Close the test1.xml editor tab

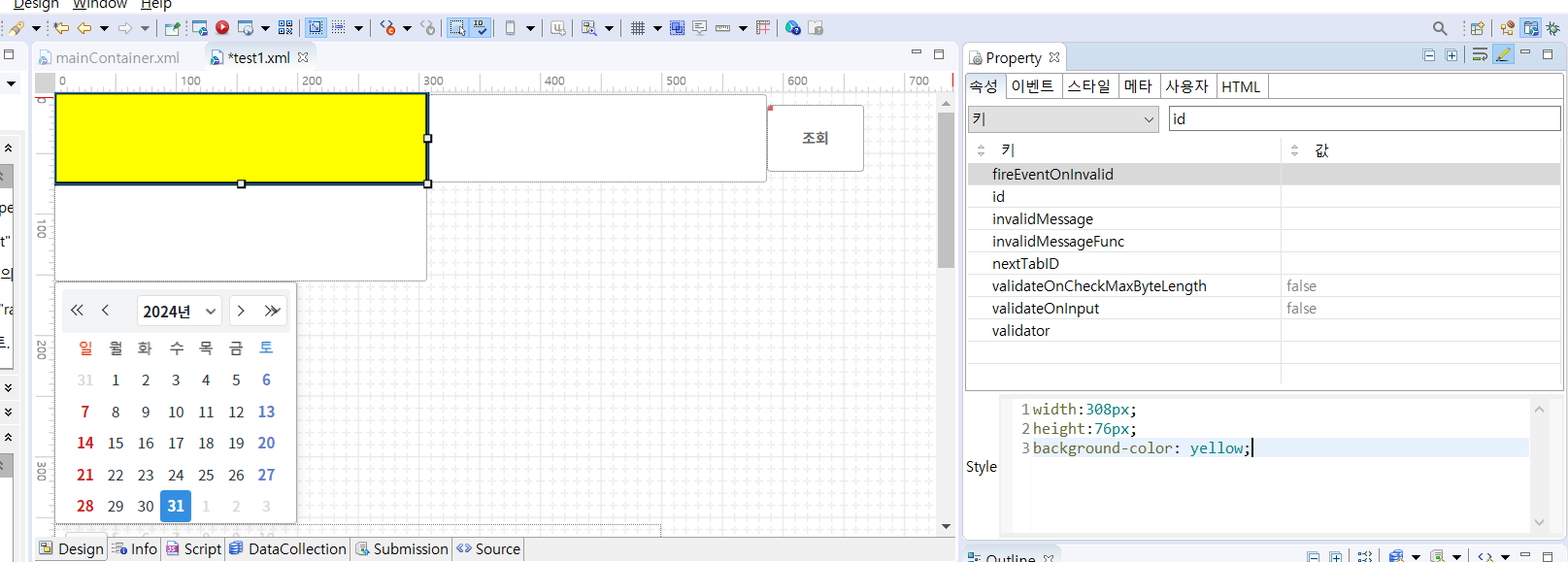click(303, 57)
